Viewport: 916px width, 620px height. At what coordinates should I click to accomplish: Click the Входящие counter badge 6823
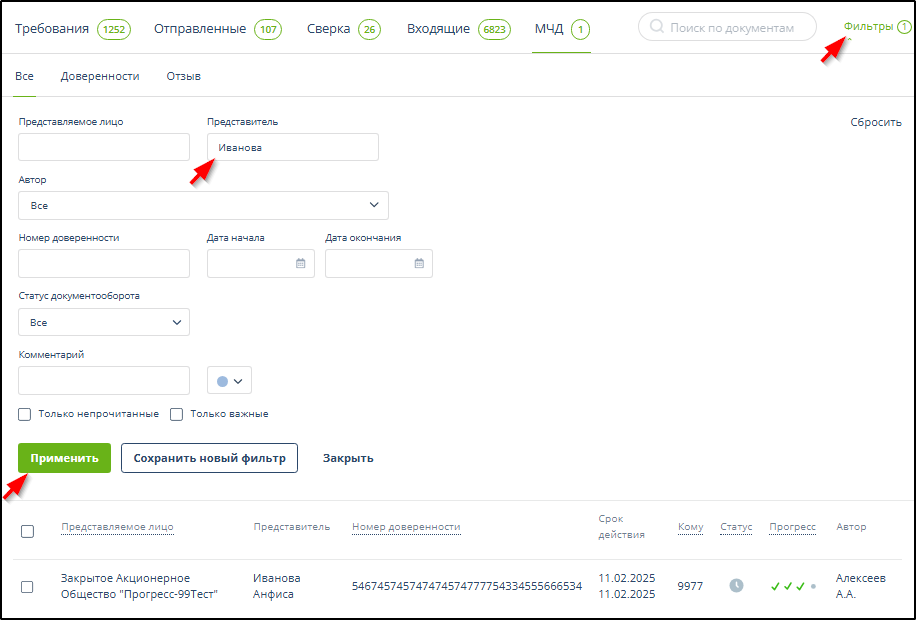(x=494, y=29)
